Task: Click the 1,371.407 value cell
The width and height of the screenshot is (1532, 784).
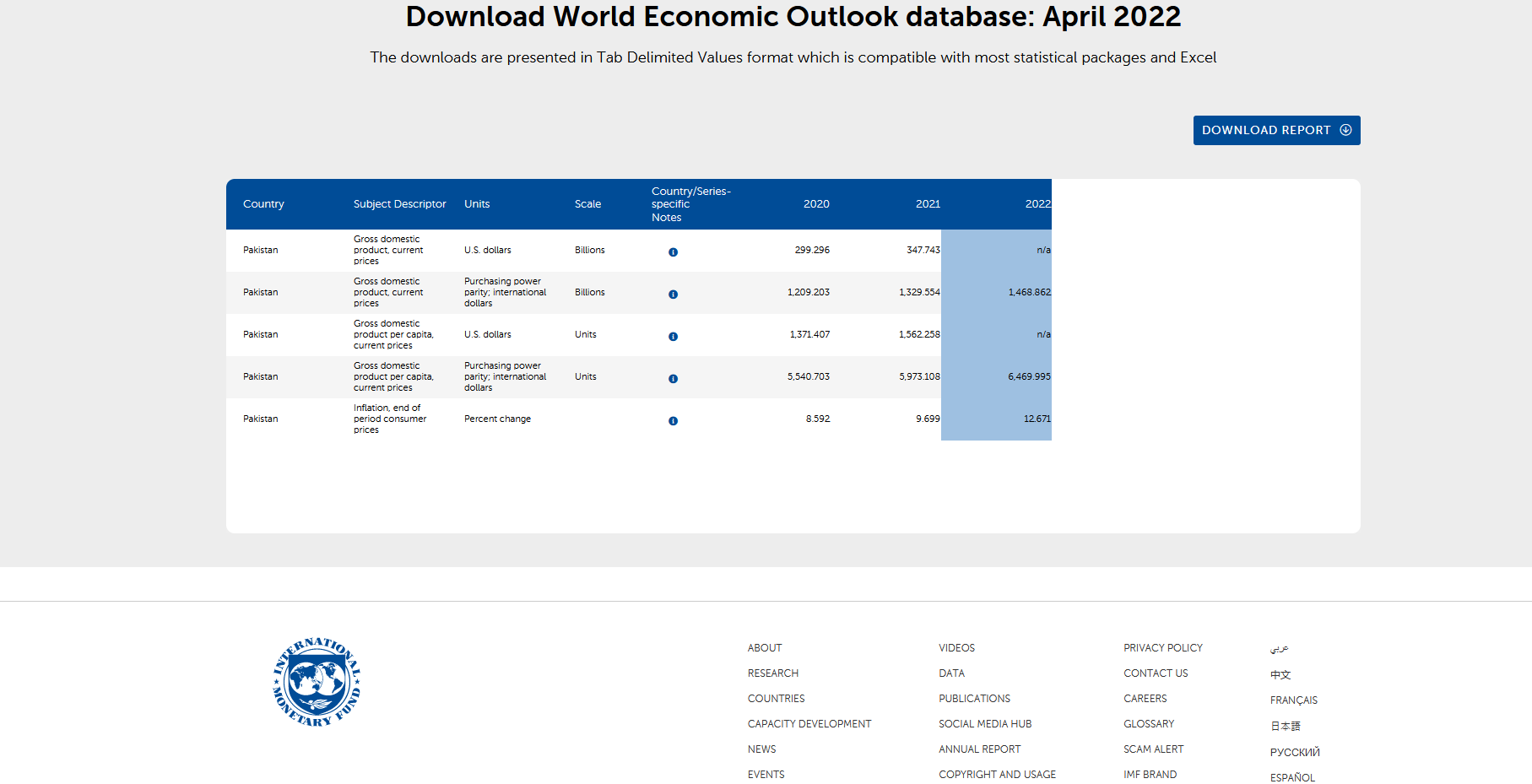Action: [809, 334]
